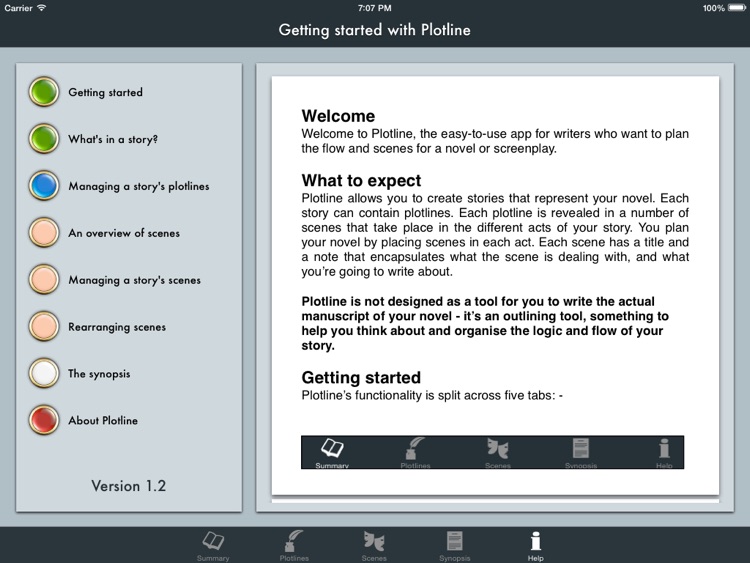
Task: Click the Getting started heading in help page
Action: click(x=361, y=377)
